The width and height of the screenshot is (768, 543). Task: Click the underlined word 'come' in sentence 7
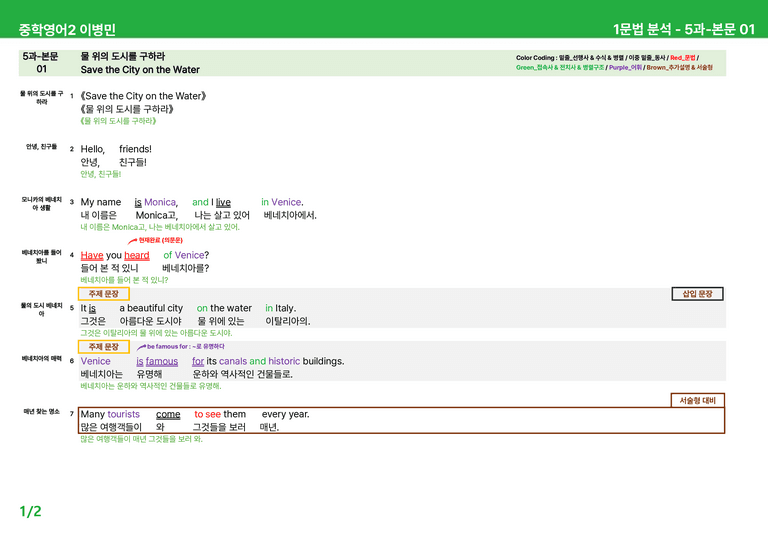168,414
